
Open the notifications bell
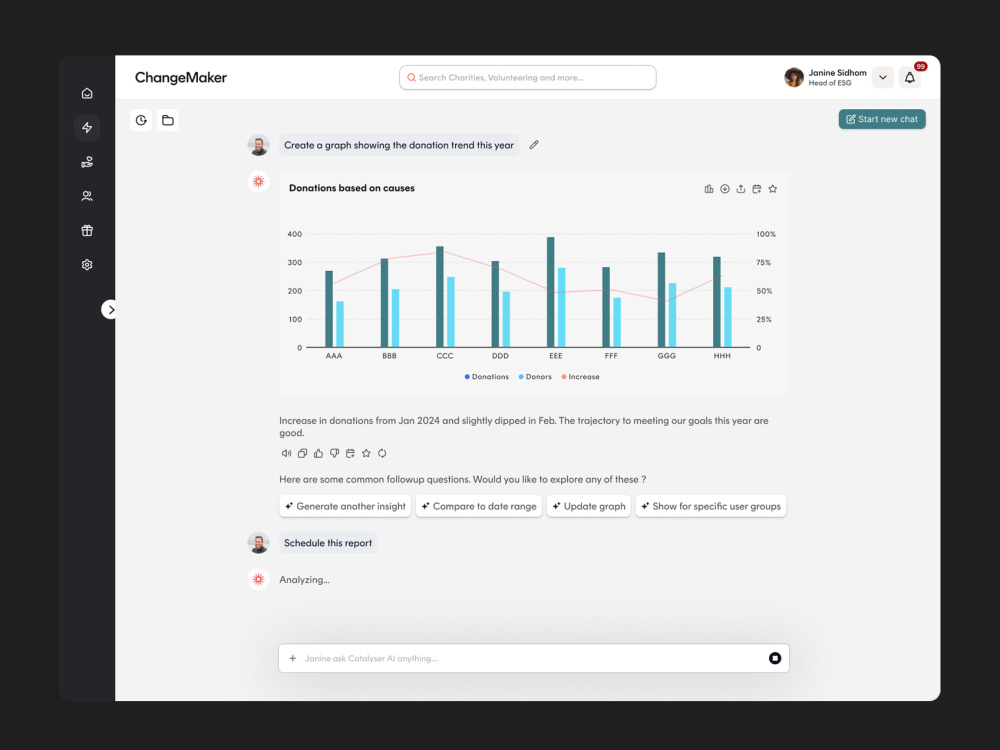click(x=910, y=78)
